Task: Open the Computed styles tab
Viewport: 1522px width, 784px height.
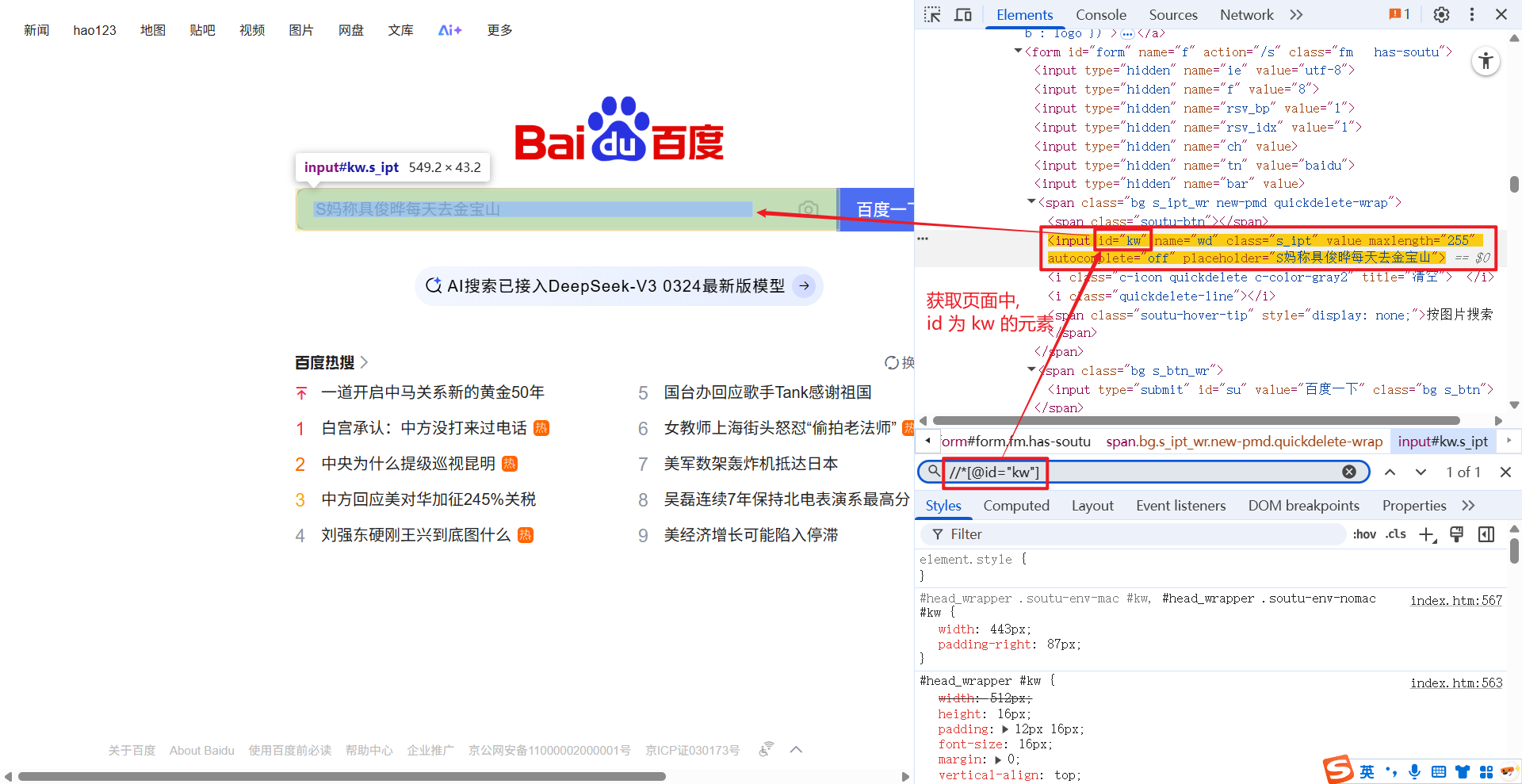Action: click(1016, 505)
